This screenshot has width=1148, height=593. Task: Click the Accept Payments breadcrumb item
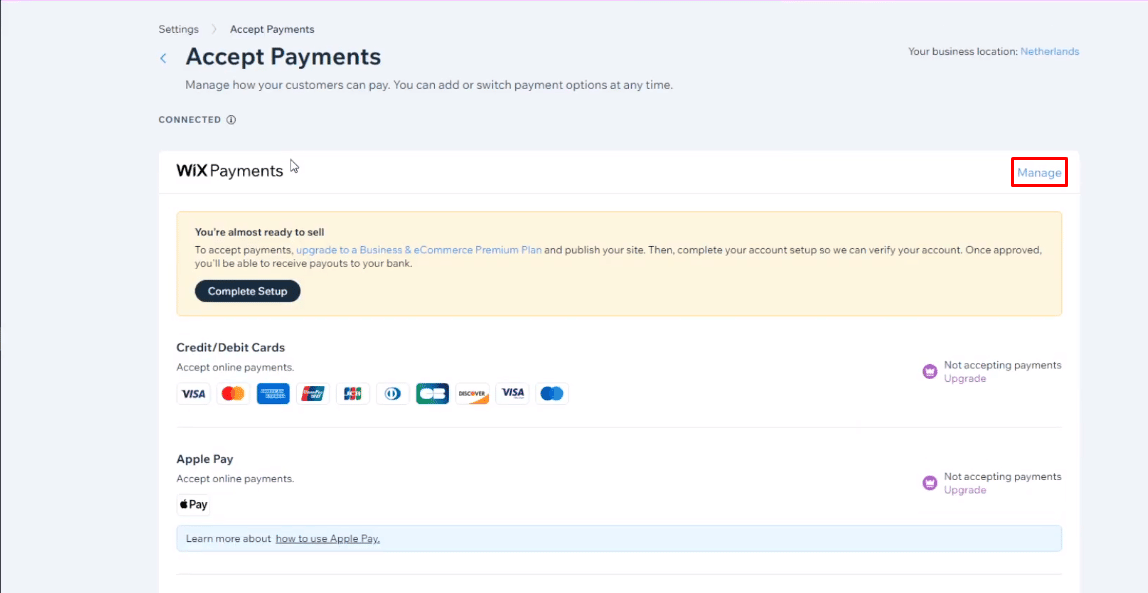point(272,29)
